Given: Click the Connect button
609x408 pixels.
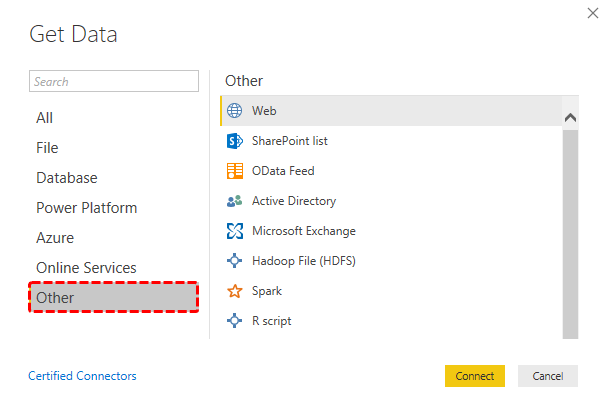Looking at the screenshot, I should coord(475,376).
